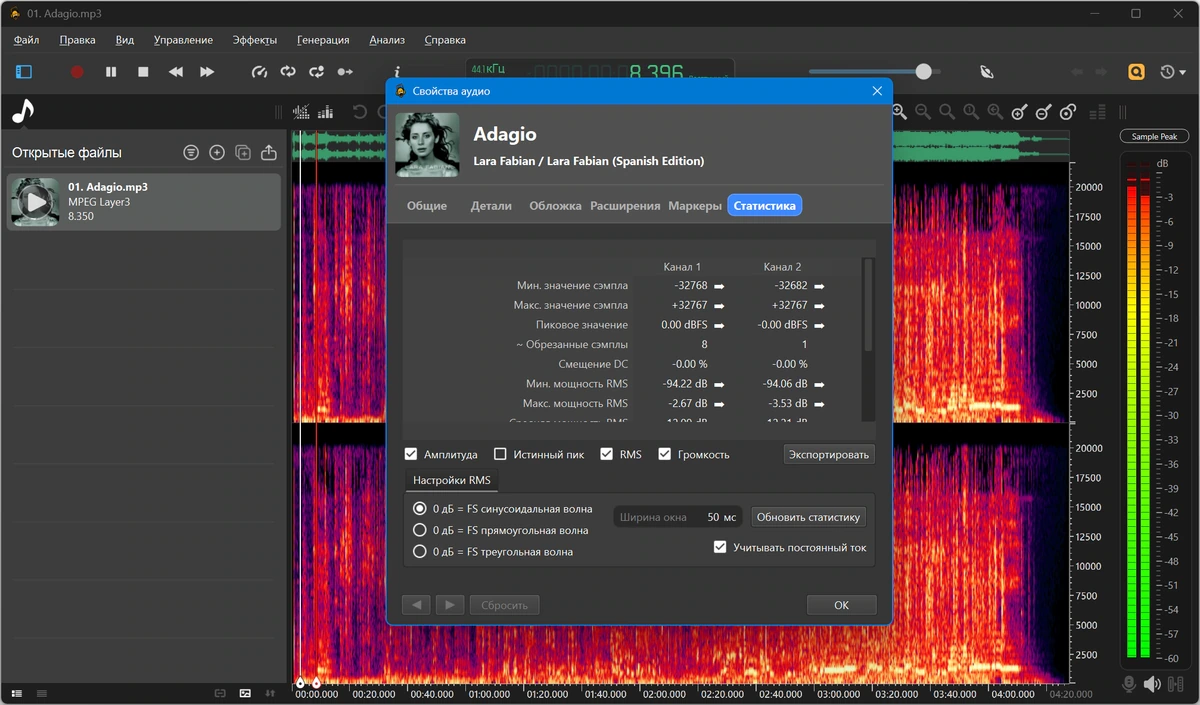Mute output using the speaker icon

[x=1152, y=684]
